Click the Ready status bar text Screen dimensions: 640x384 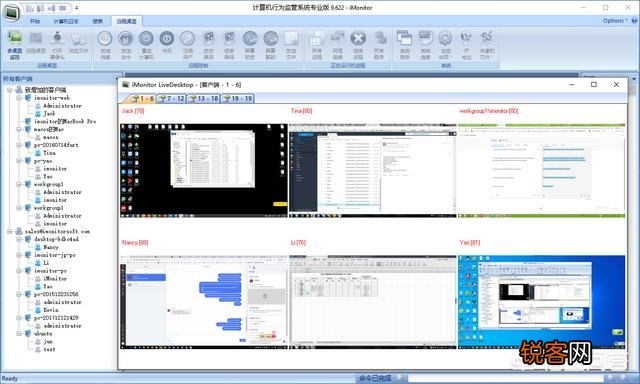pos(10,379)
